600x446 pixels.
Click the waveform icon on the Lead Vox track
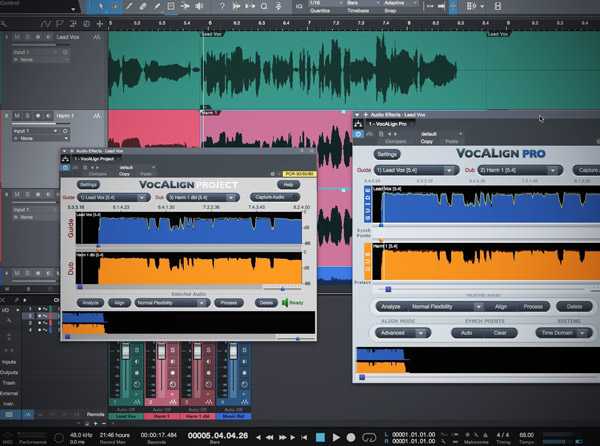96,37
